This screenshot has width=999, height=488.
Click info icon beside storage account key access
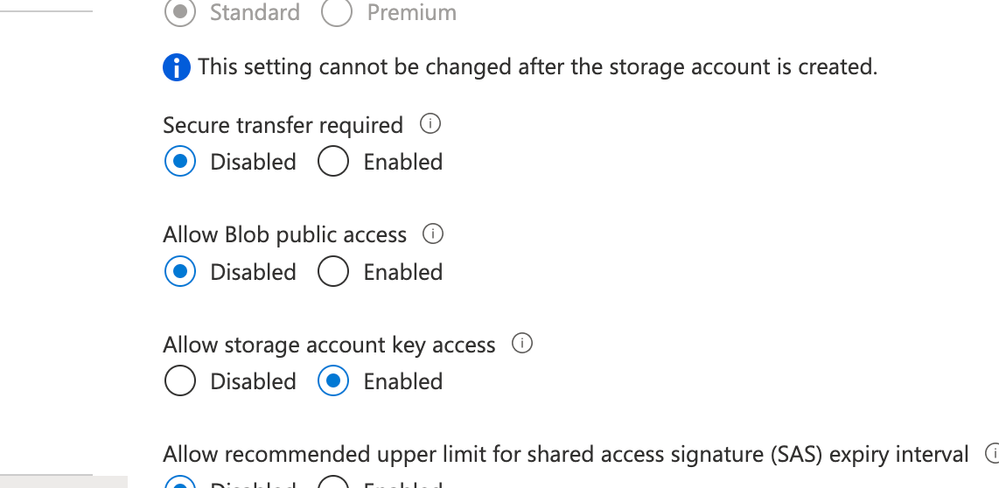point(522,344)
